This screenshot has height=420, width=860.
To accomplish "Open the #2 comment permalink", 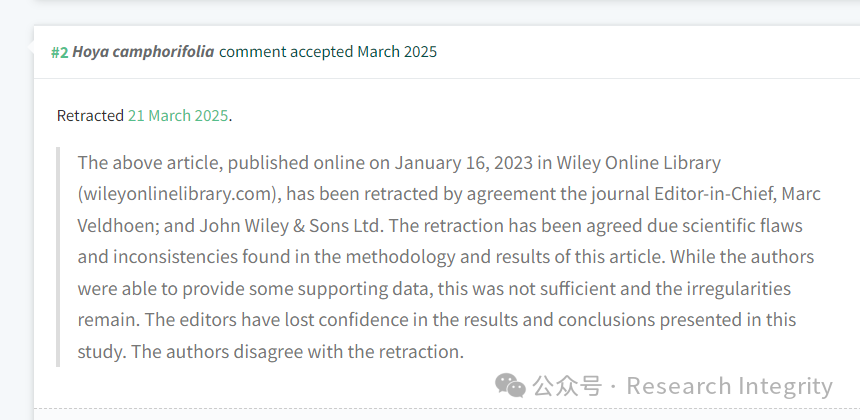I will (x=60, y=52).
